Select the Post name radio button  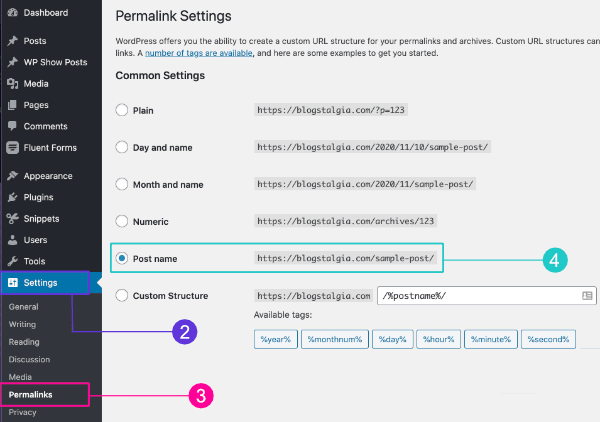[x=122, y=258]
